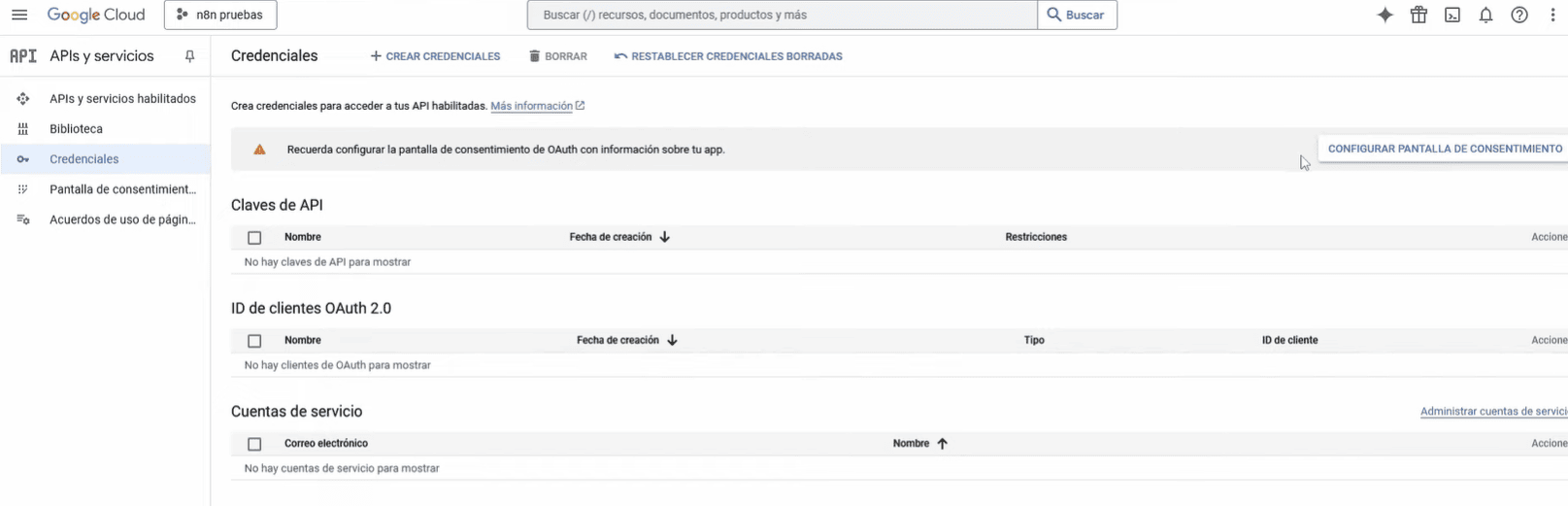Open the notifications bell
The image size is (1568, 506).
[1485, 16]
